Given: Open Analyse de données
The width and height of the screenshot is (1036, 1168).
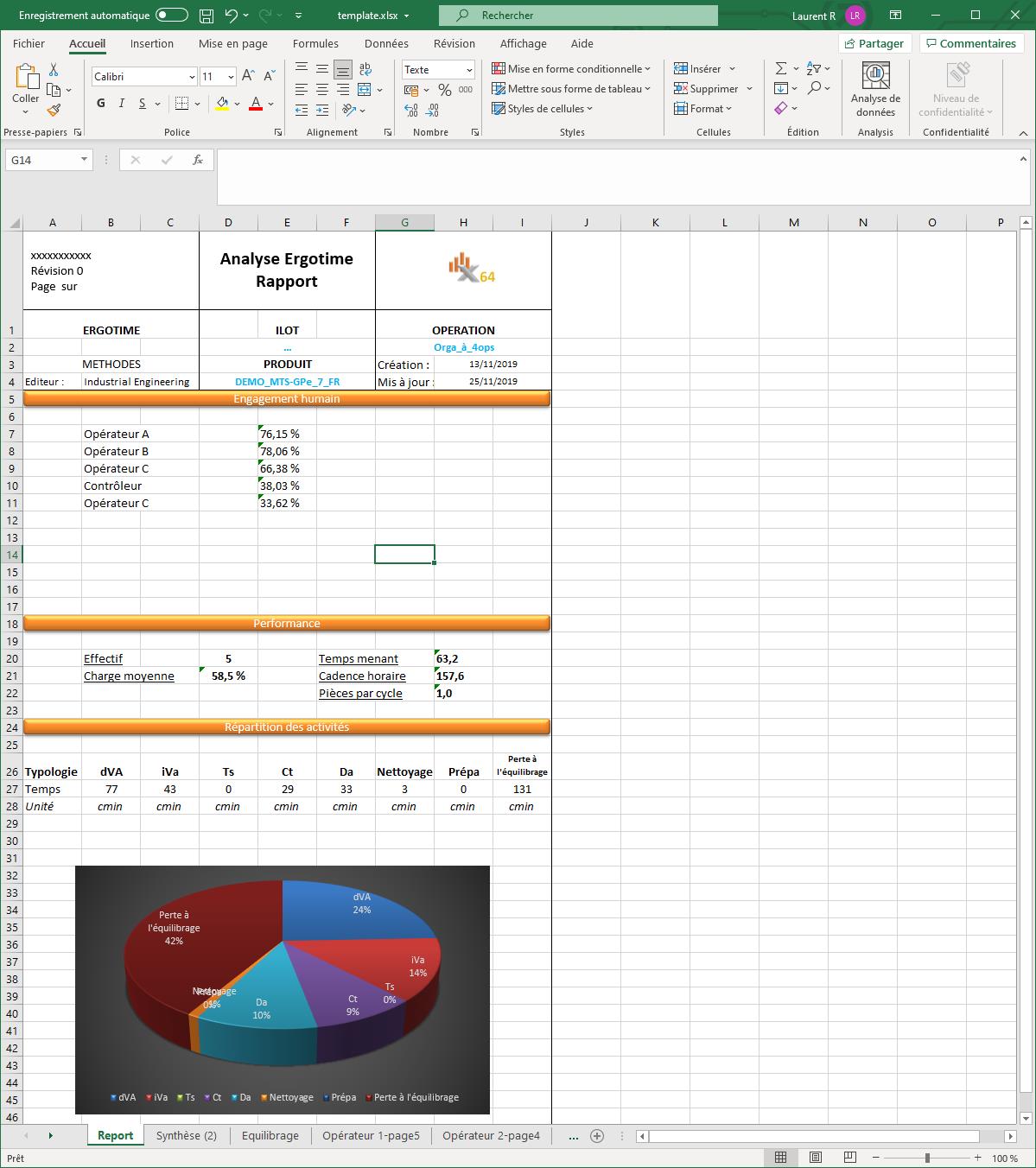Looking at the screenshot, I should pyautogui.click(x=875, y=90).
